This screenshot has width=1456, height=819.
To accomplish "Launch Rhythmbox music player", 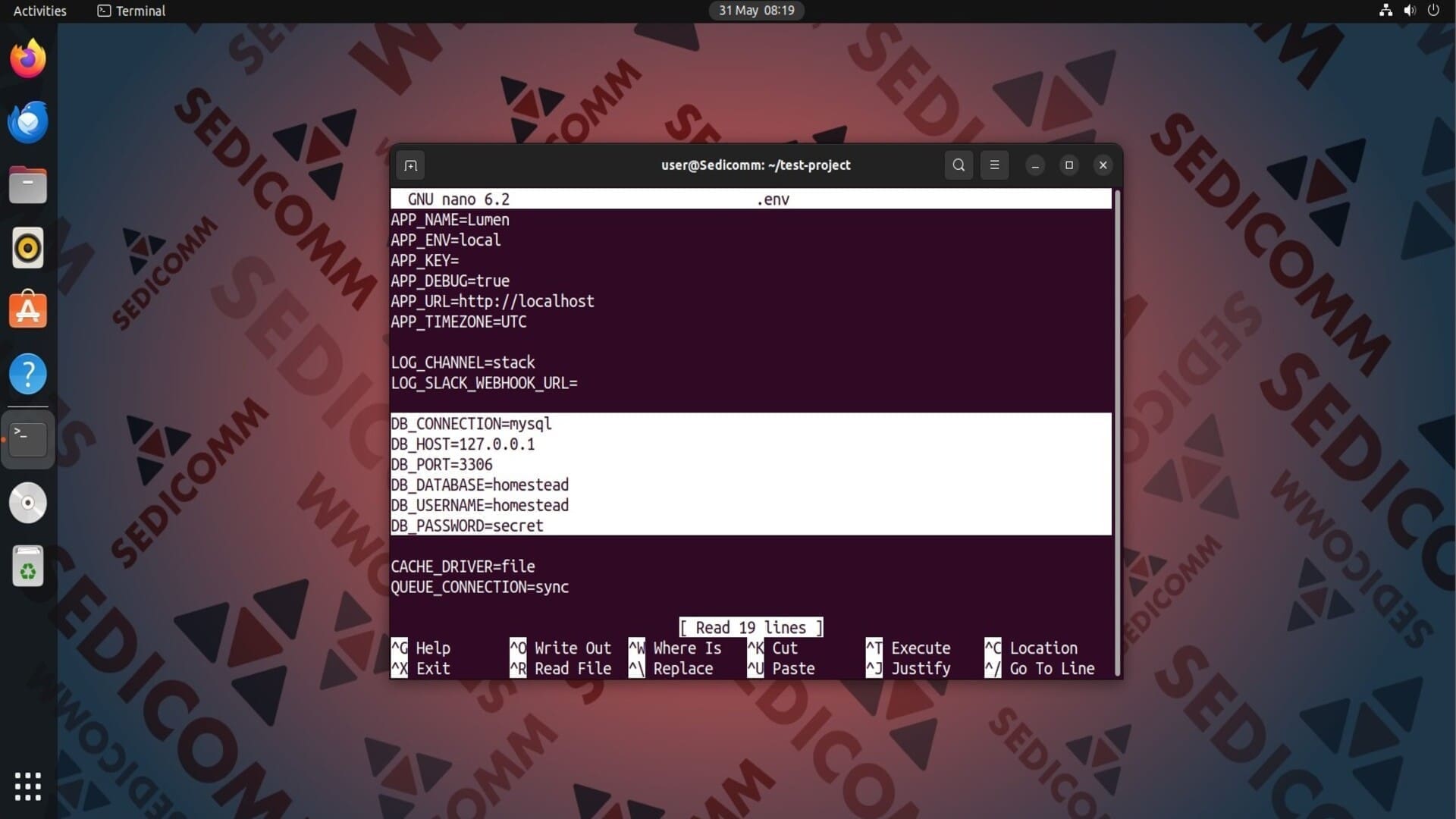I will (x=28, y=248).
